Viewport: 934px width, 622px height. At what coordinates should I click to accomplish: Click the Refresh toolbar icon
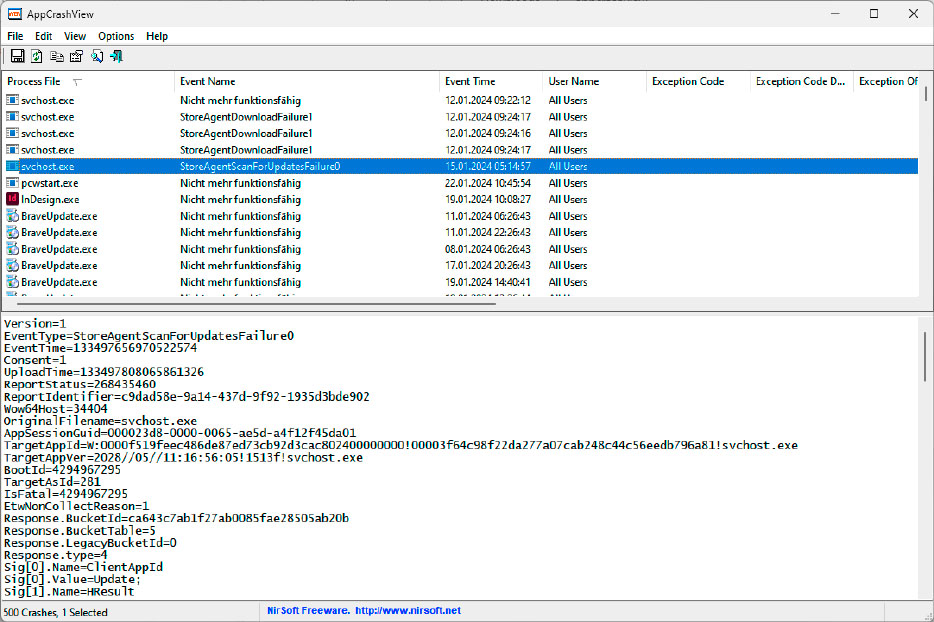[37, 56]
